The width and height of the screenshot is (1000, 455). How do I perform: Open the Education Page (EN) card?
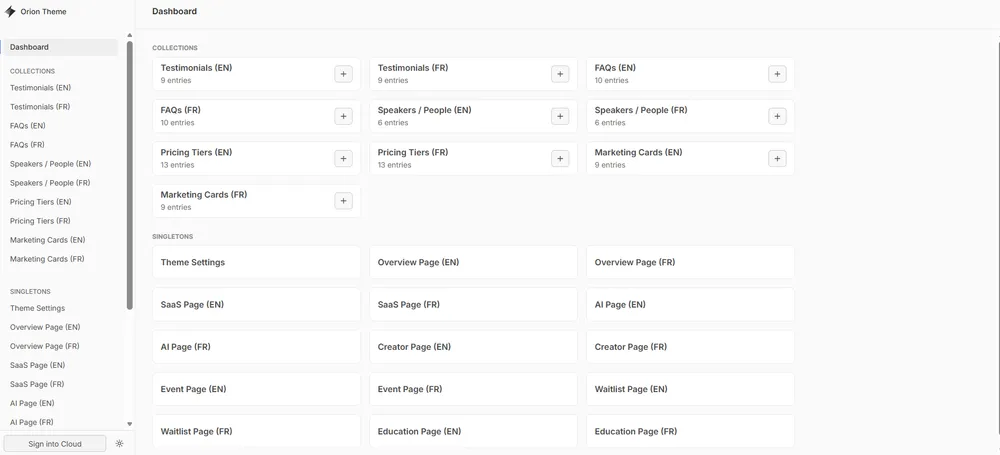pyautogui.click(x=473, y=431)
